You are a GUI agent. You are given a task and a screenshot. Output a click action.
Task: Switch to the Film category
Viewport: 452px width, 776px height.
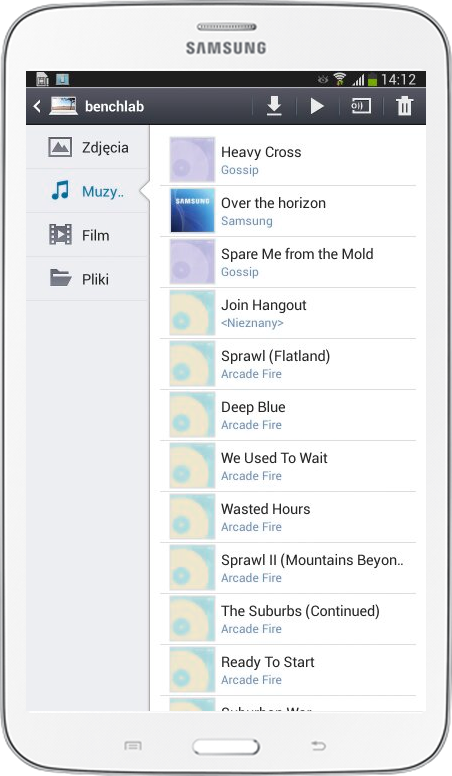88,235
